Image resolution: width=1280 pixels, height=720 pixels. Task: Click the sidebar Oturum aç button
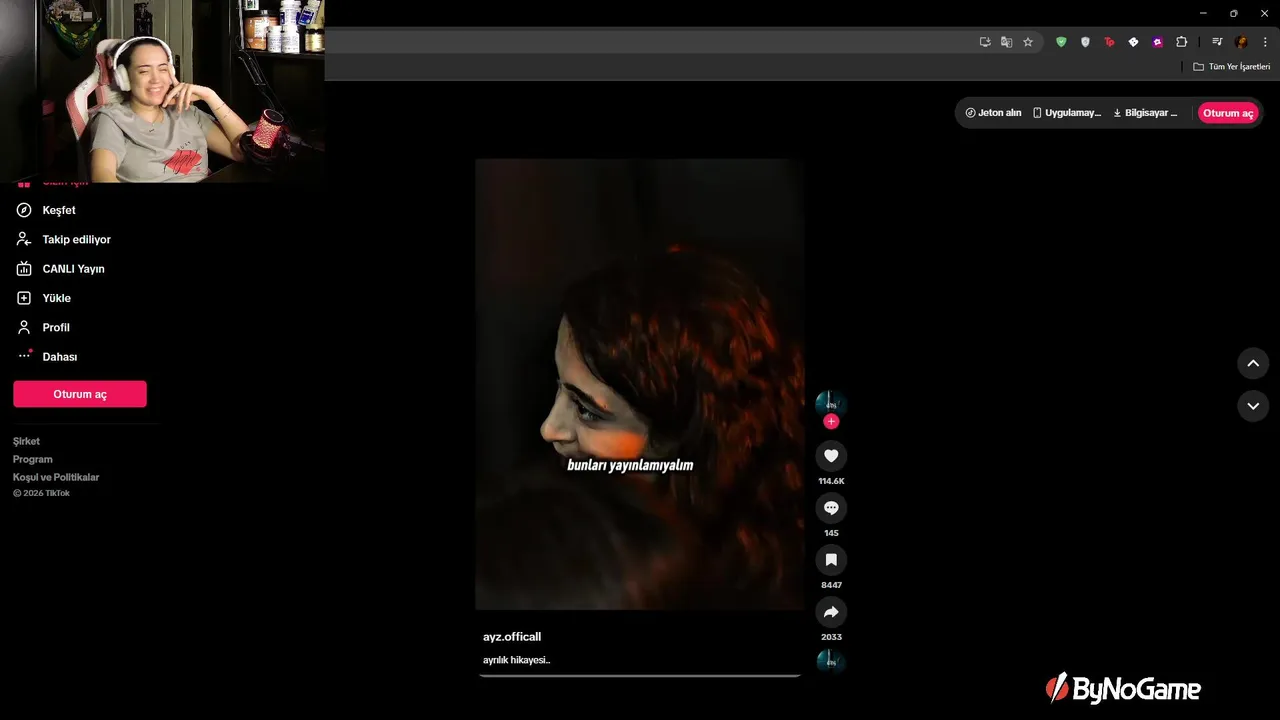(x=80, y=394)
